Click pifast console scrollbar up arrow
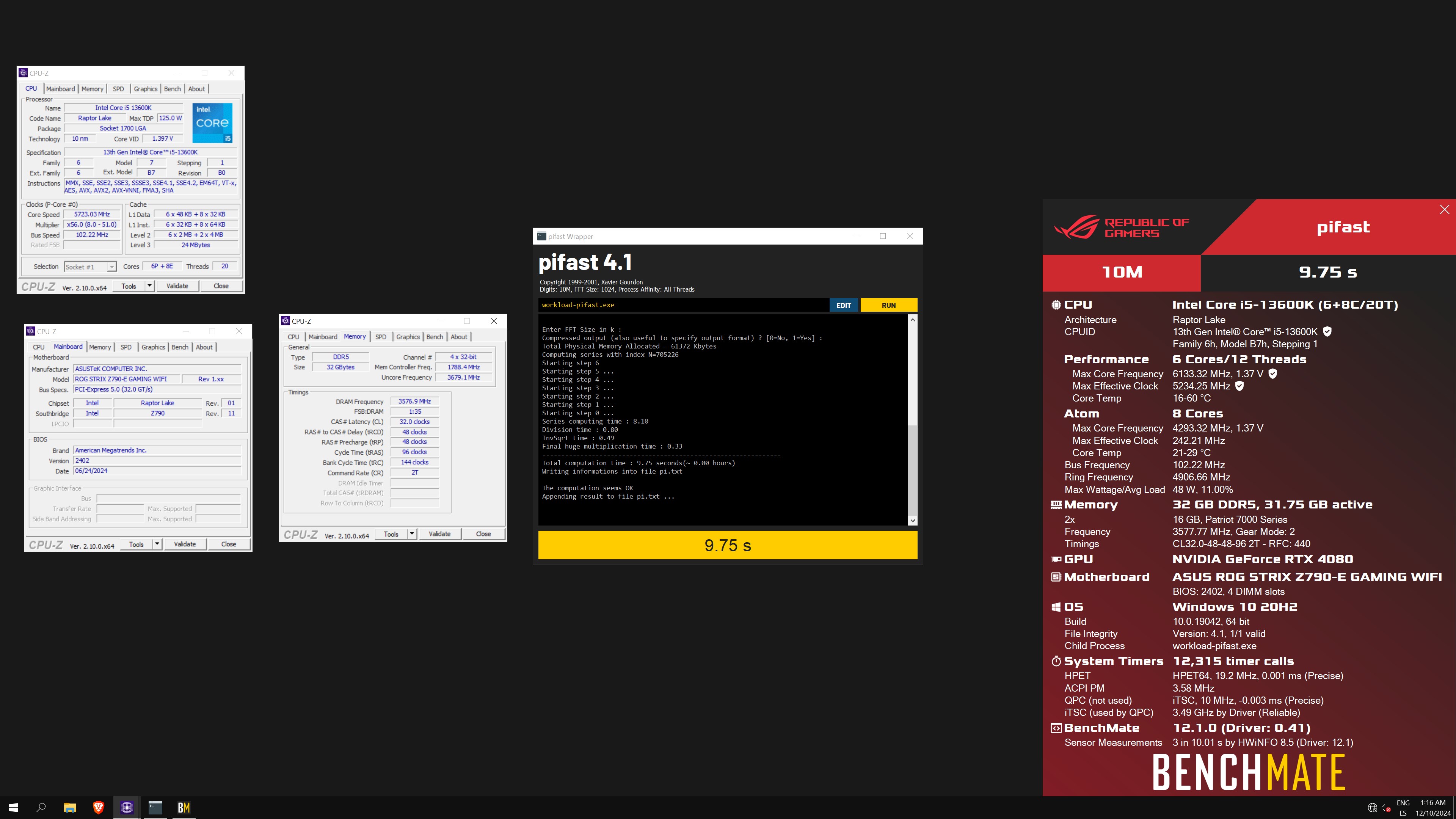Image resolution: width=1456 pixels, height=819 pixels. point(912,320)
